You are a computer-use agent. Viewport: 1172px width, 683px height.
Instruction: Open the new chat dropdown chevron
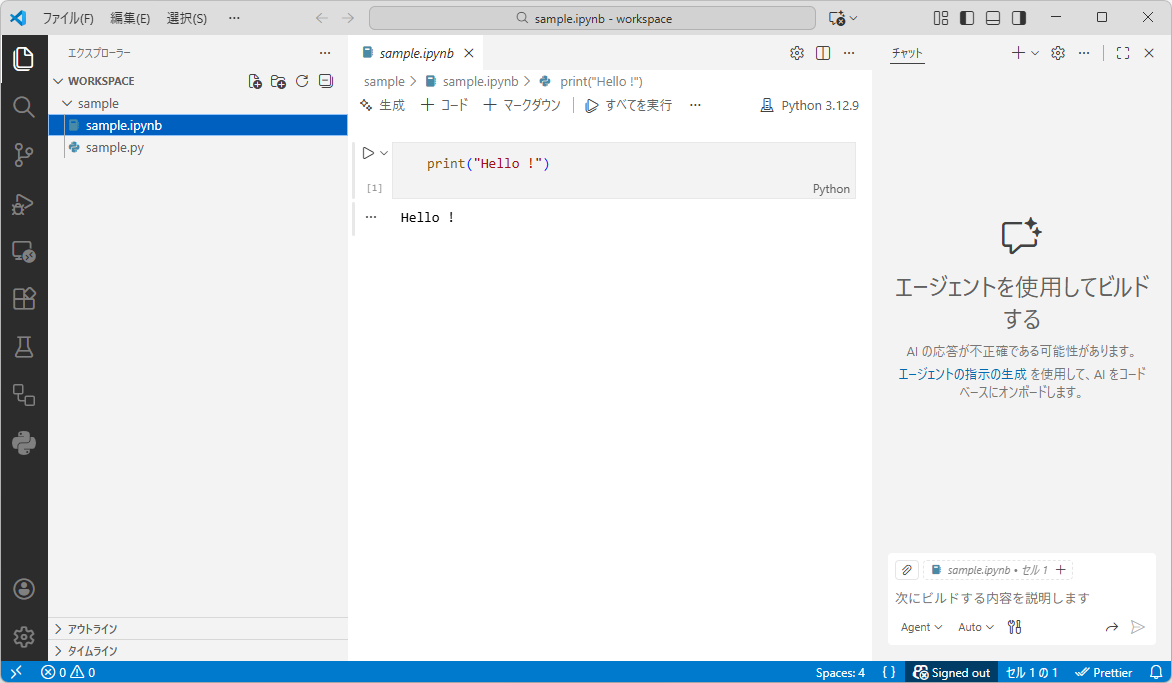(1035, 53)
